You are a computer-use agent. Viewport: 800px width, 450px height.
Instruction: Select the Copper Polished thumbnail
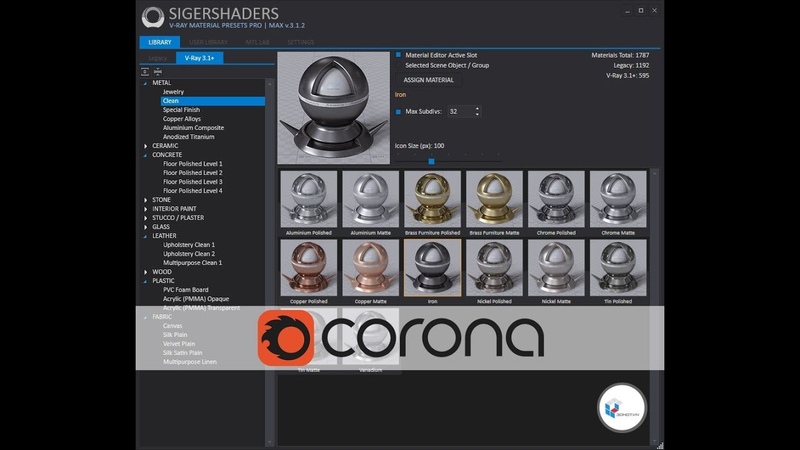[309, 268]
